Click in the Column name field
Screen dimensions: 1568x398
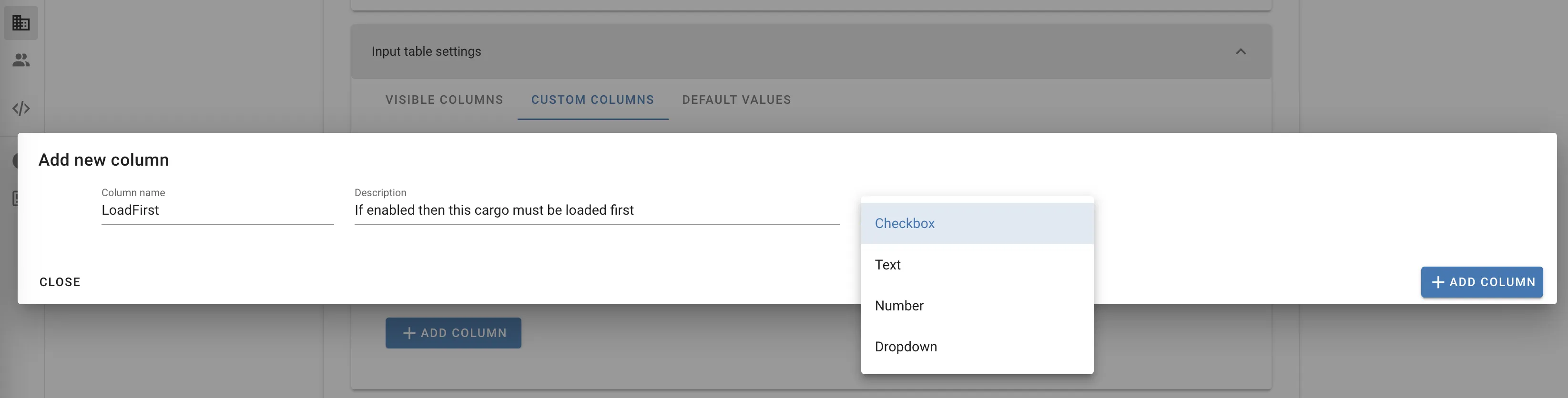tap(217, 210)
